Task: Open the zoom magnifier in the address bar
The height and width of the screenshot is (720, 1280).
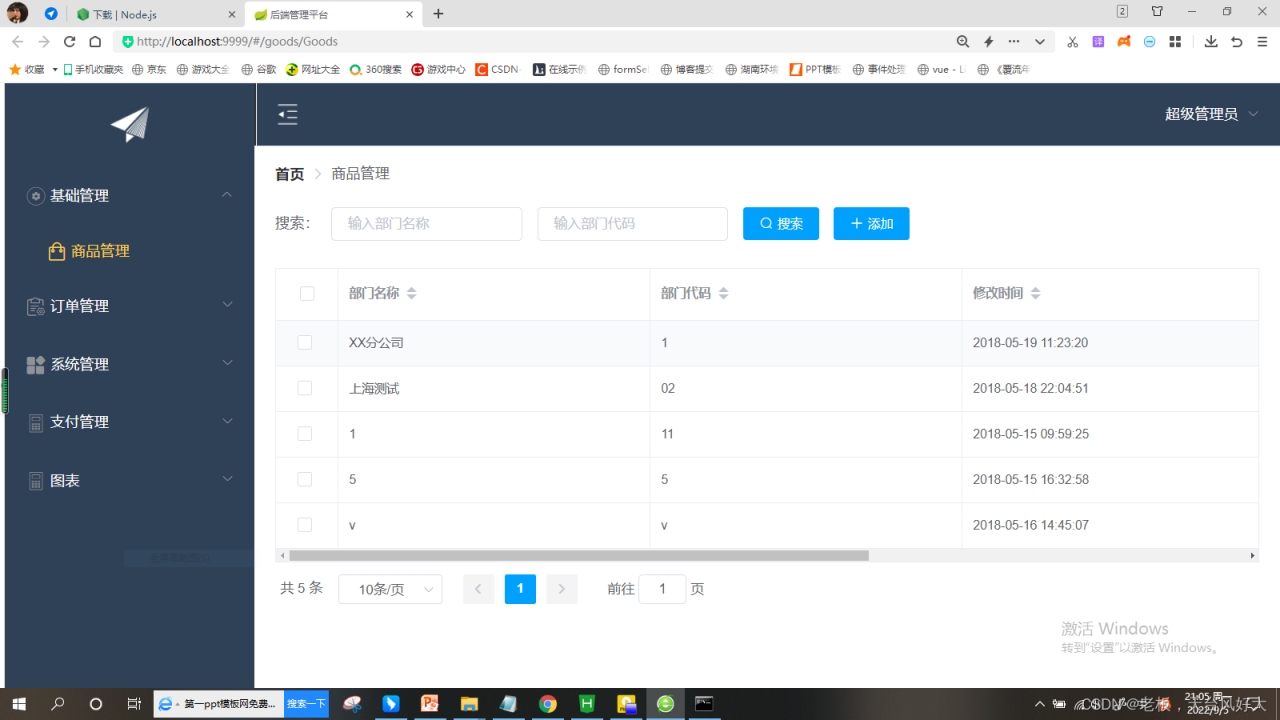Action: [963, 42]
